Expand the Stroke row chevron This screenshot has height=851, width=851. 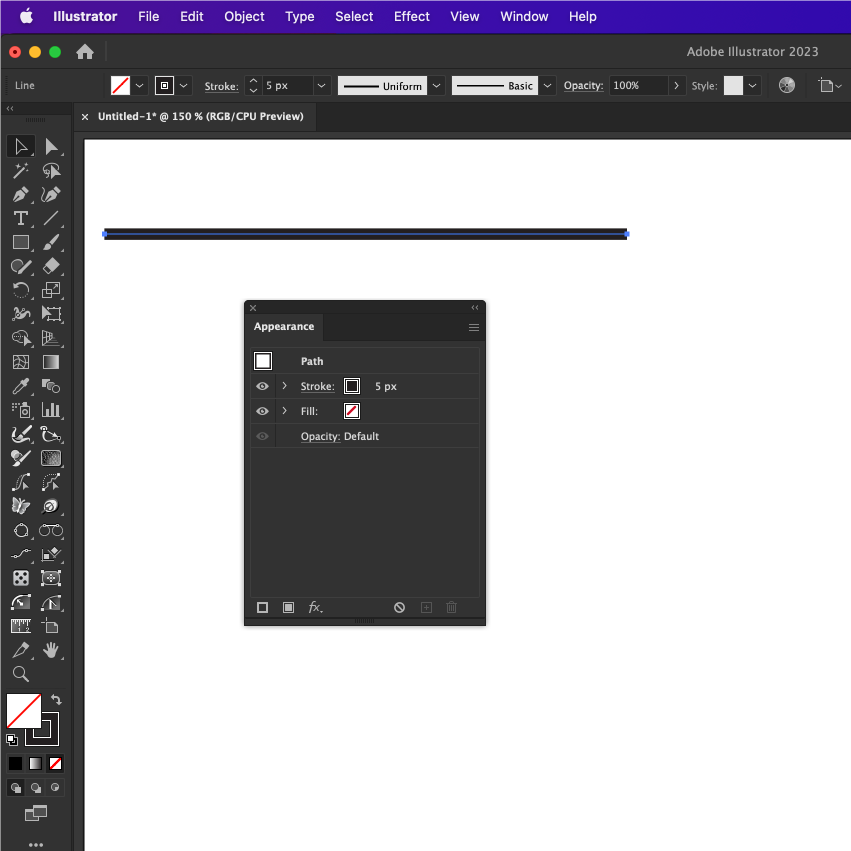[284, 386]
